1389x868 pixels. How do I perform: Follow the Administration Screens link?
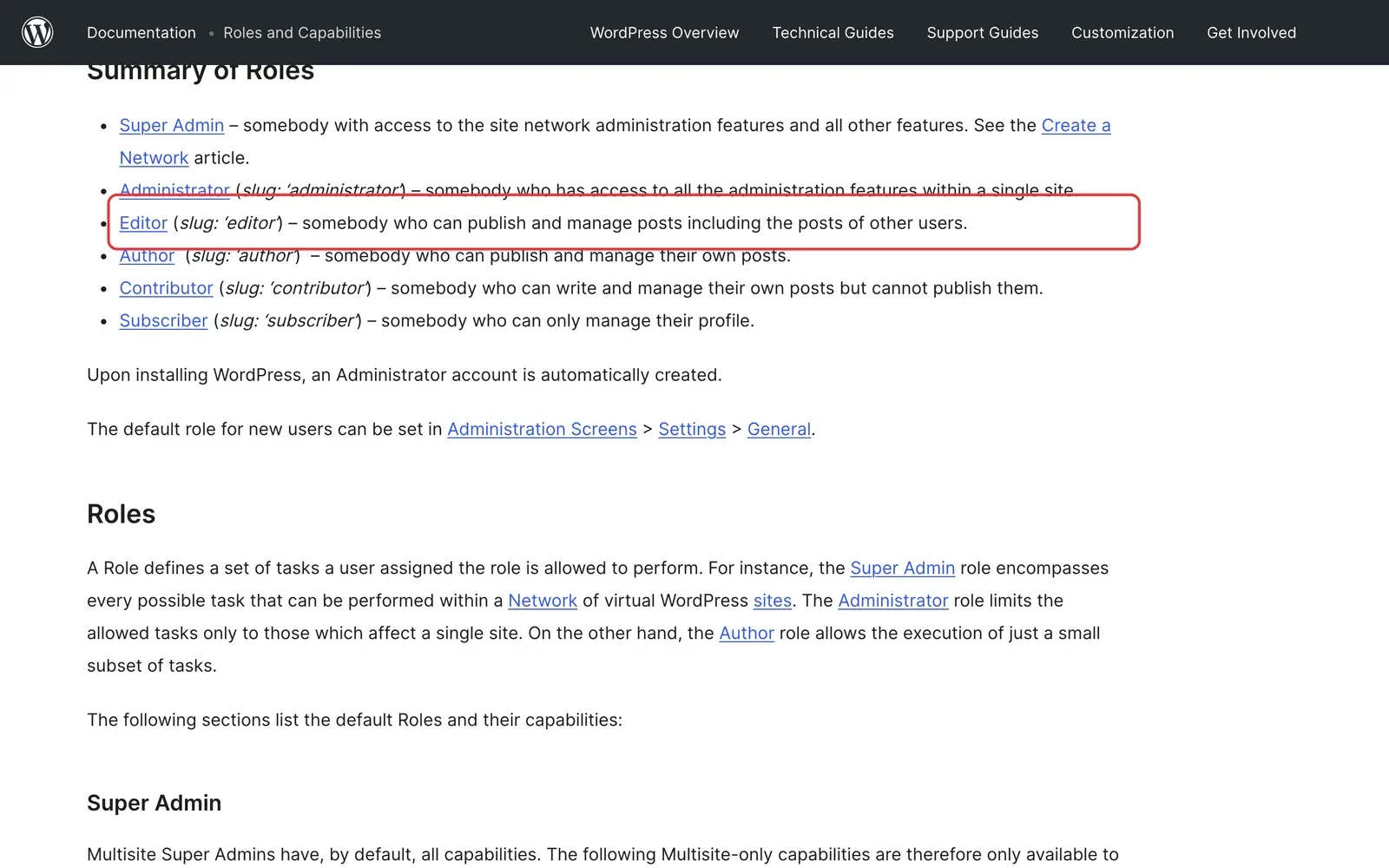coord(543,430)
